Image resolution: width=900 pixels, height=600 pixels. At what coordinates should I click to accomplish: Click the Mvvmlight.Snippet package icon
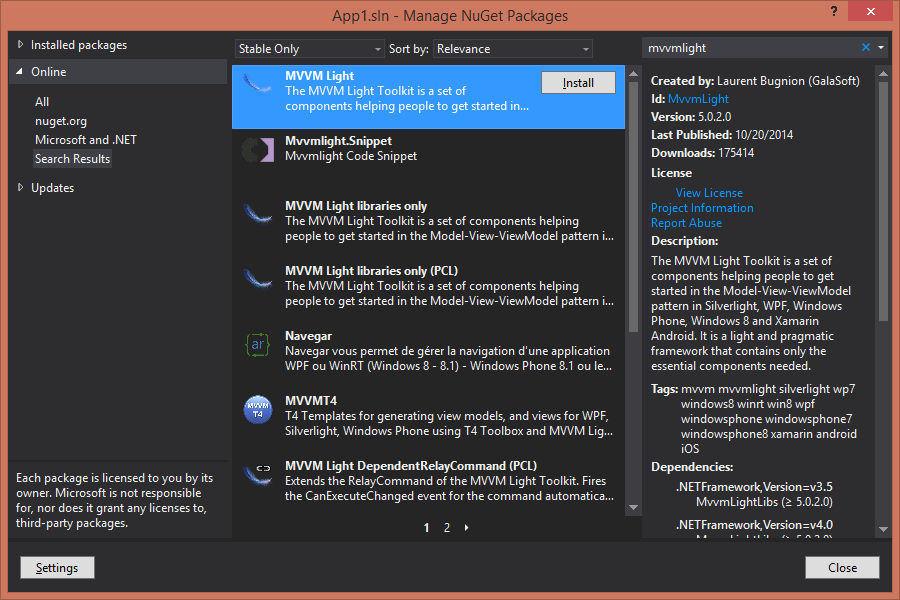point(258,150)
